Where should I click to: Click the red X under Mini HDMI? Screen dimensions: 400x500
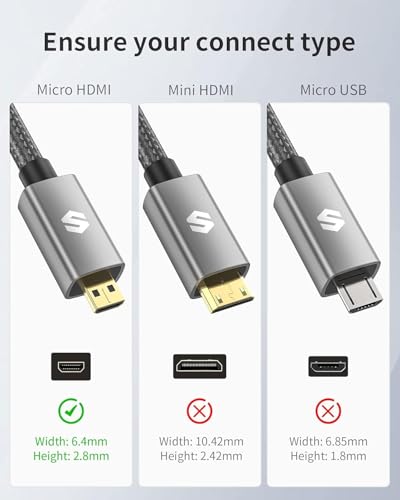coord(199,410)
